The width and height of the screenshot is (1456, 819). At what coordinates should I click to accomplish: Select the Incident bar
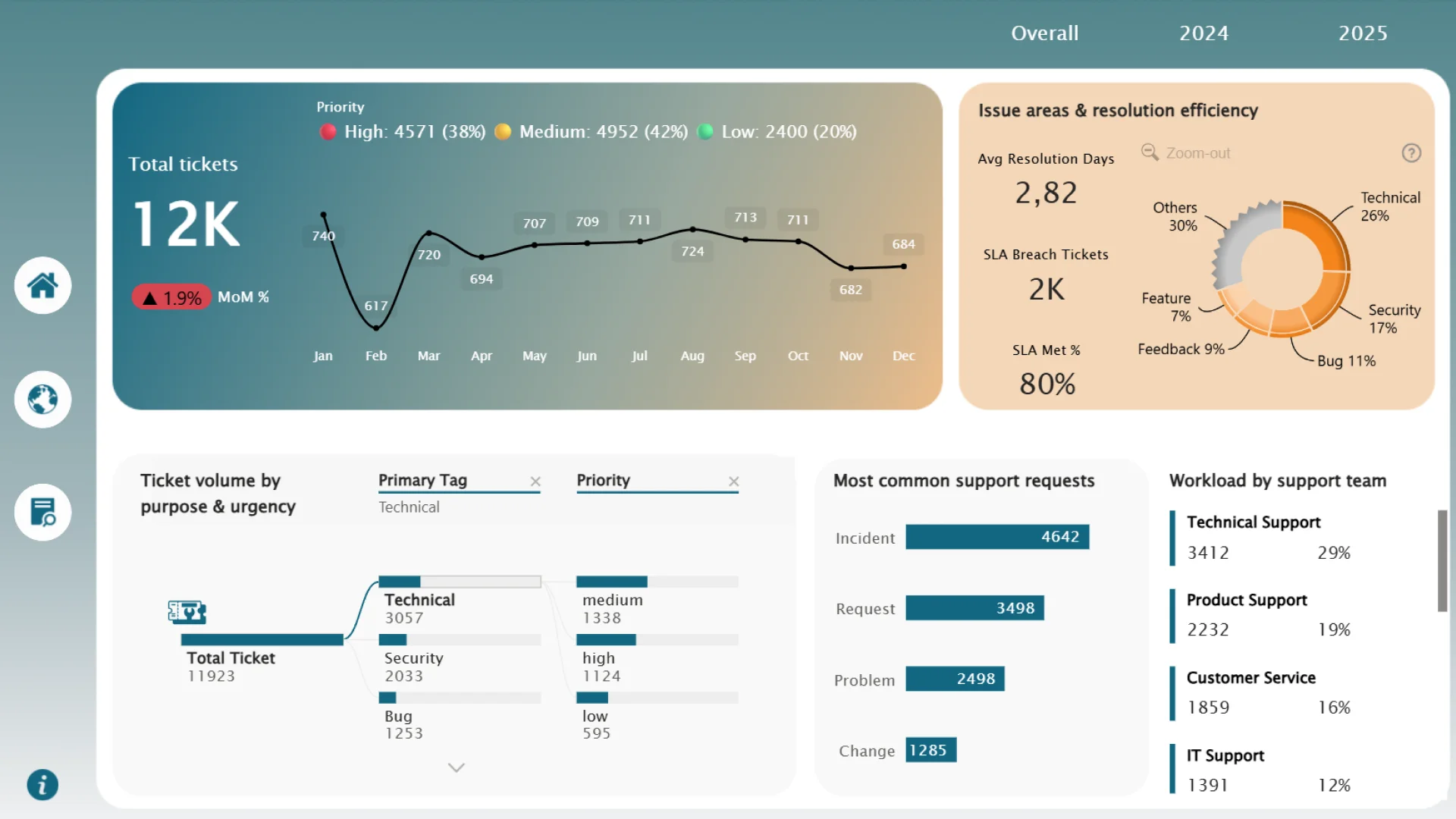tap(997, 537)
